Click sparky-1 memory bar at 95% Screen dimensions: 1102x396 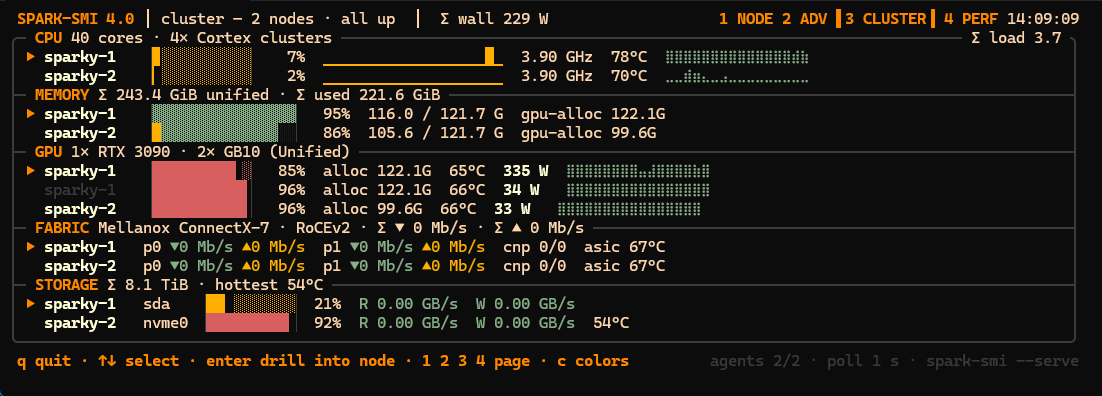(x=224, y=114)
